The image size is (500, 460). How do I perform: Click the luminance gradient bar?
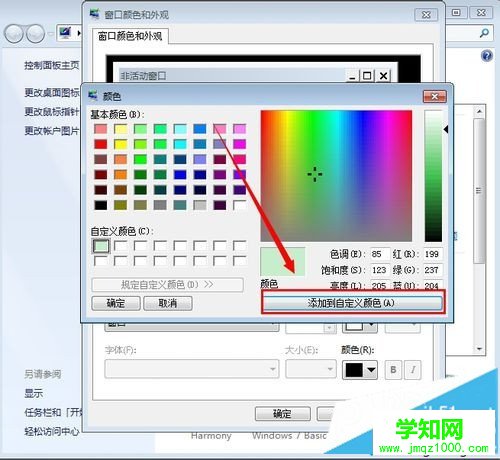click(x=433, y=176)
